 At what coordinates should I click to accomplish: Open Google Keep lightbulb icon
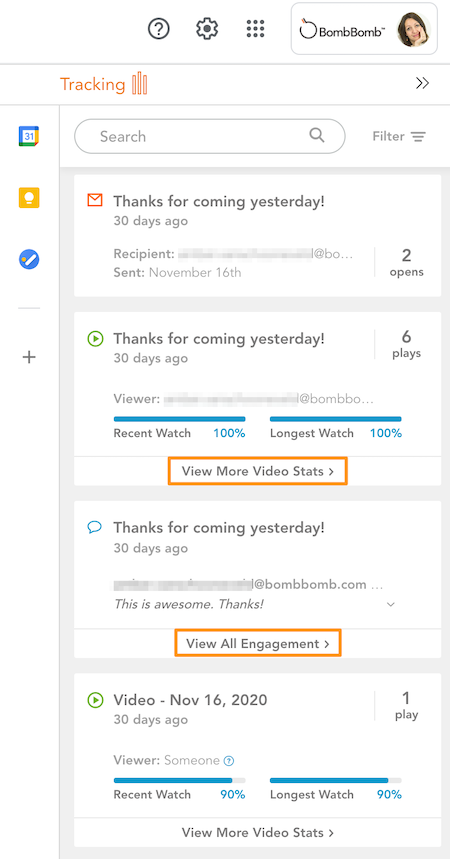coord(29,197)
